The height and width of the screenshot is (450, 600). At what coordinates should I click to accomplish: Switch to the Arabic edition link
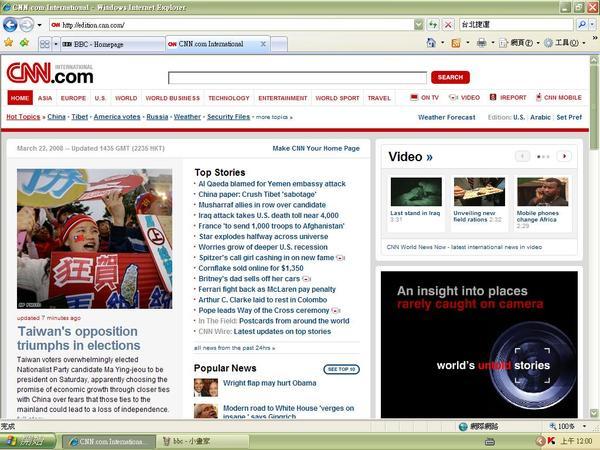(x=540, y=117)
